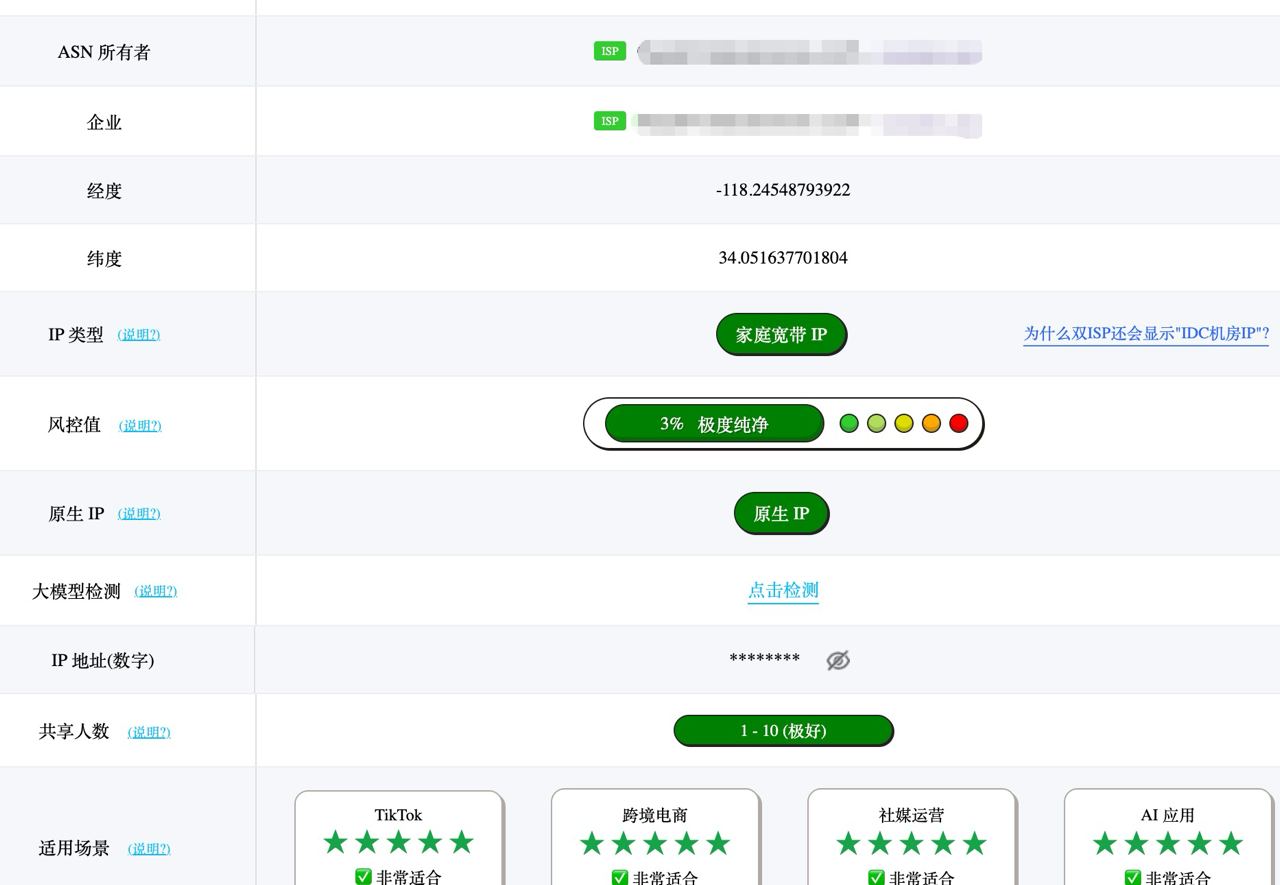The image size is (1280, 885).
Task: Click the green checkmark under AI 应用 card
Action: (x=1133, y=877)
